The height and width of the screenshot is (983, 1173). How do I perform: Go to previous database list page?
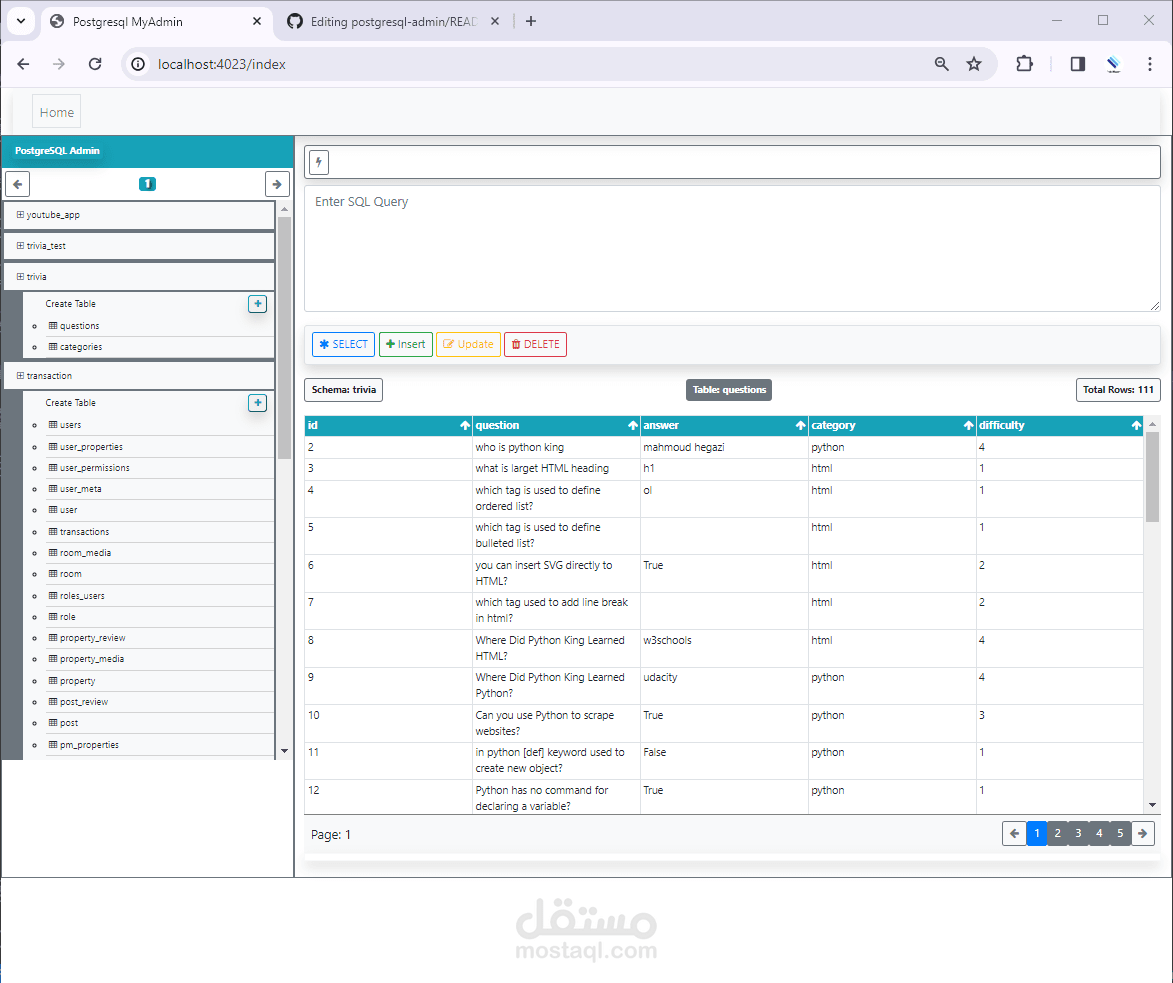pos(18,184)
